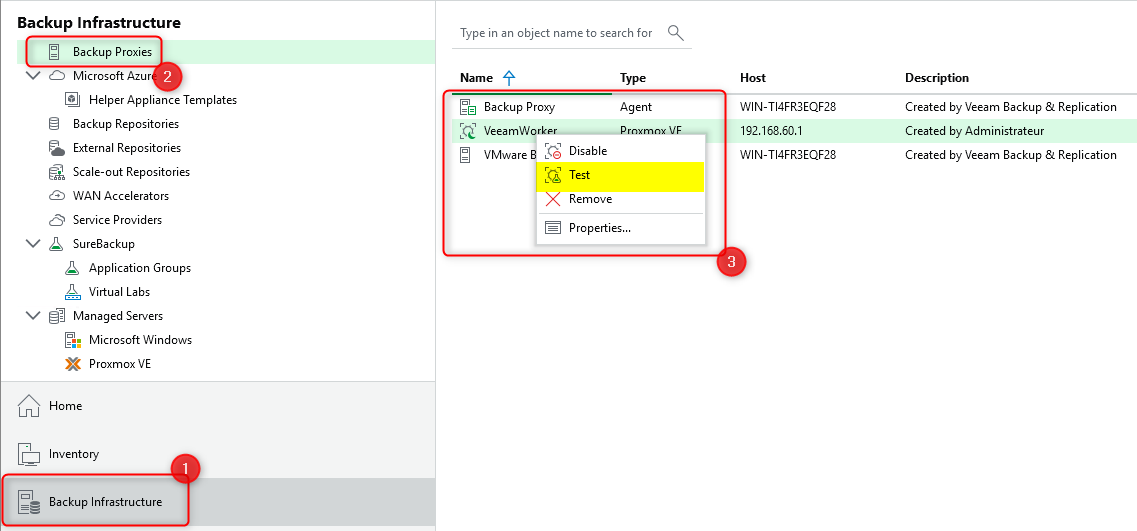Click the Backup Repositories database icon

point(54,124)
